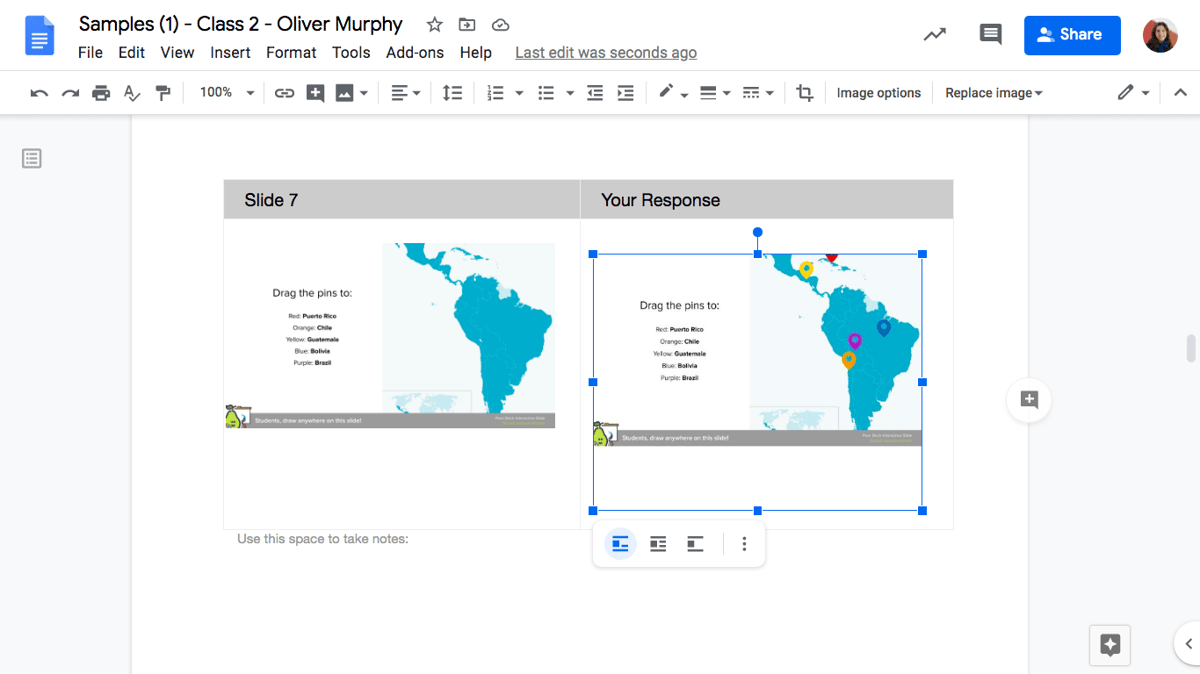Open the Format menu
Screen dimensions: 1200x674
pos(291,52)
